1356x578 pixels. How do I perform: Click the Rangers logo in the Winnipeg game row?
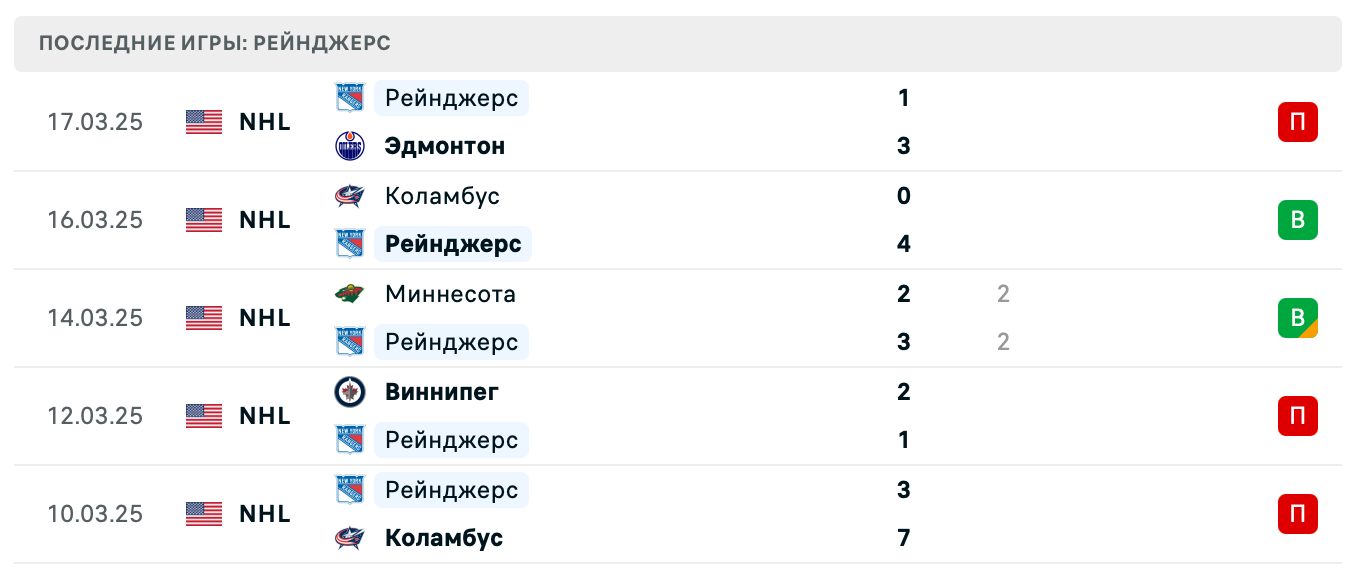coord(350,439)
